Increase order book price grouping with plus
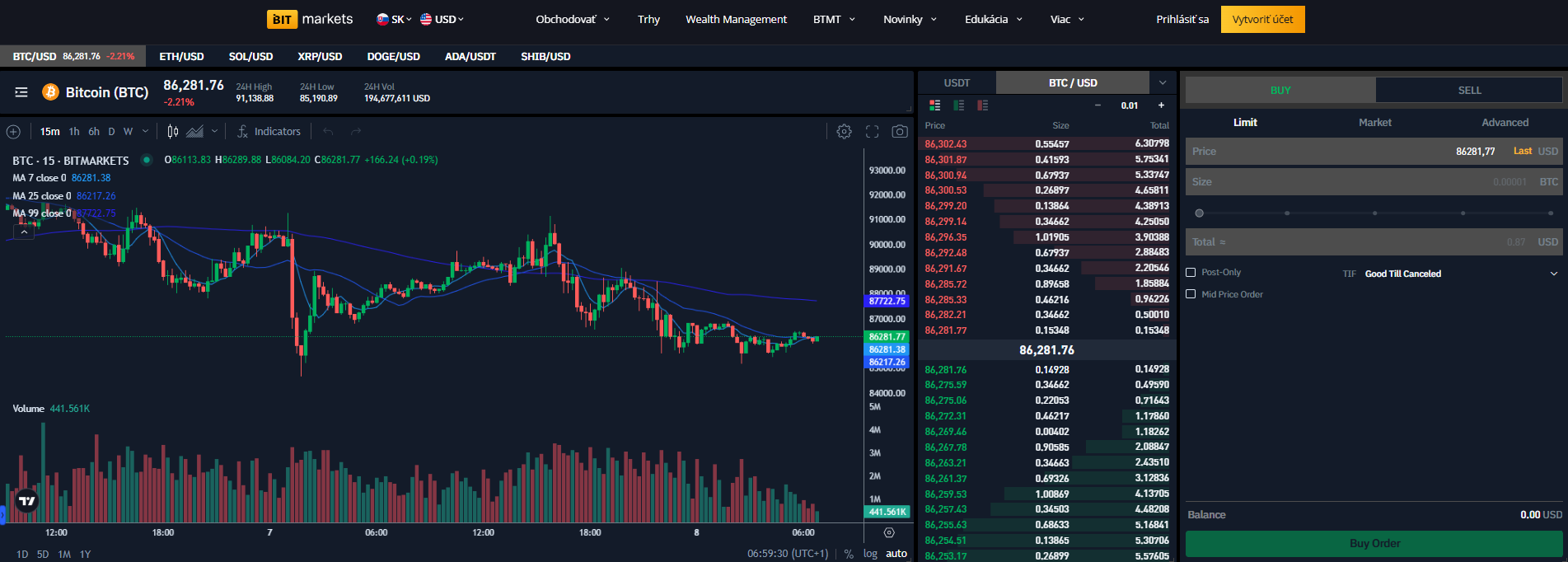 pos(1161,105)
